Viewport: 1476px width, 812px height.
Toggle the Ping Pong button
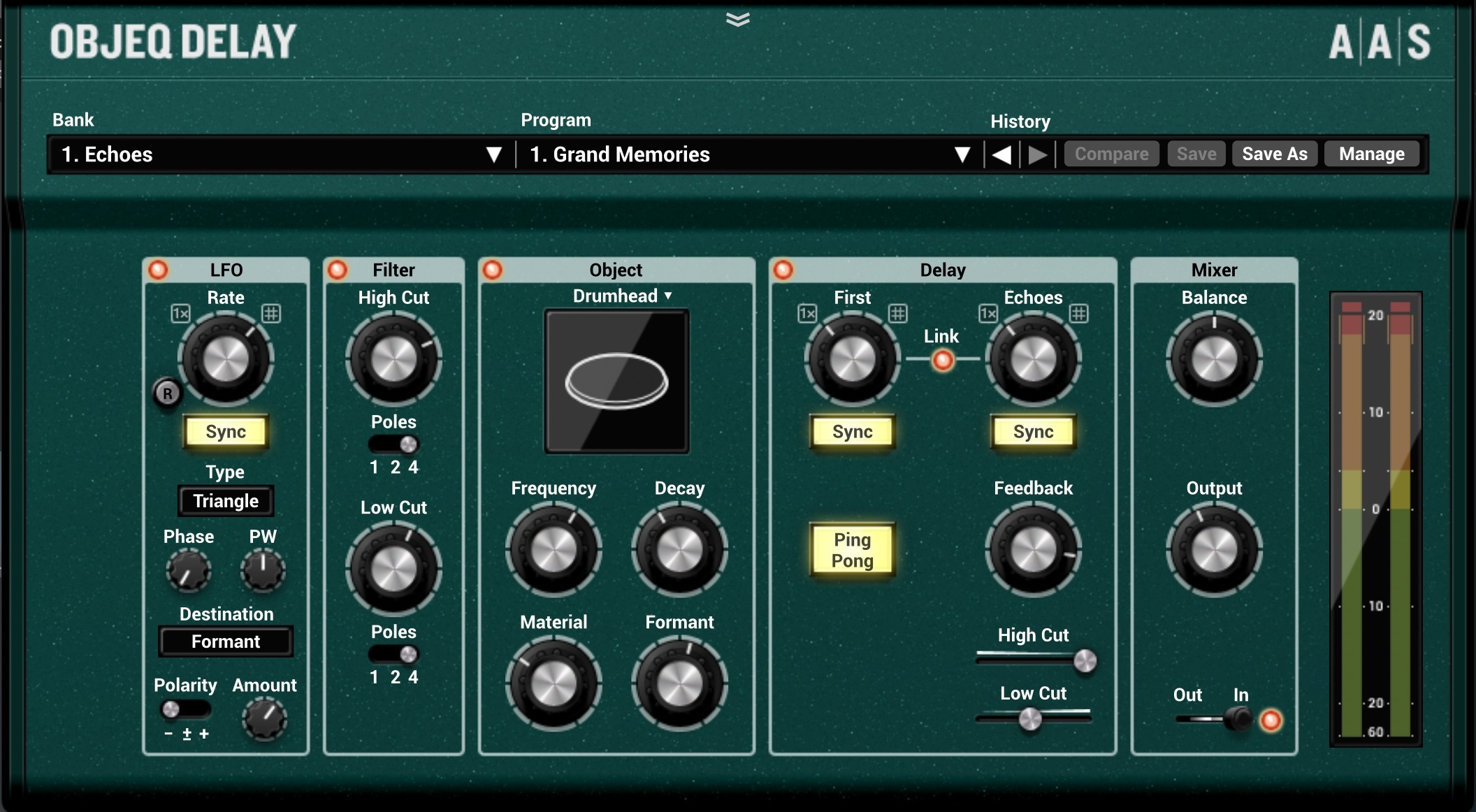point(852,550)
